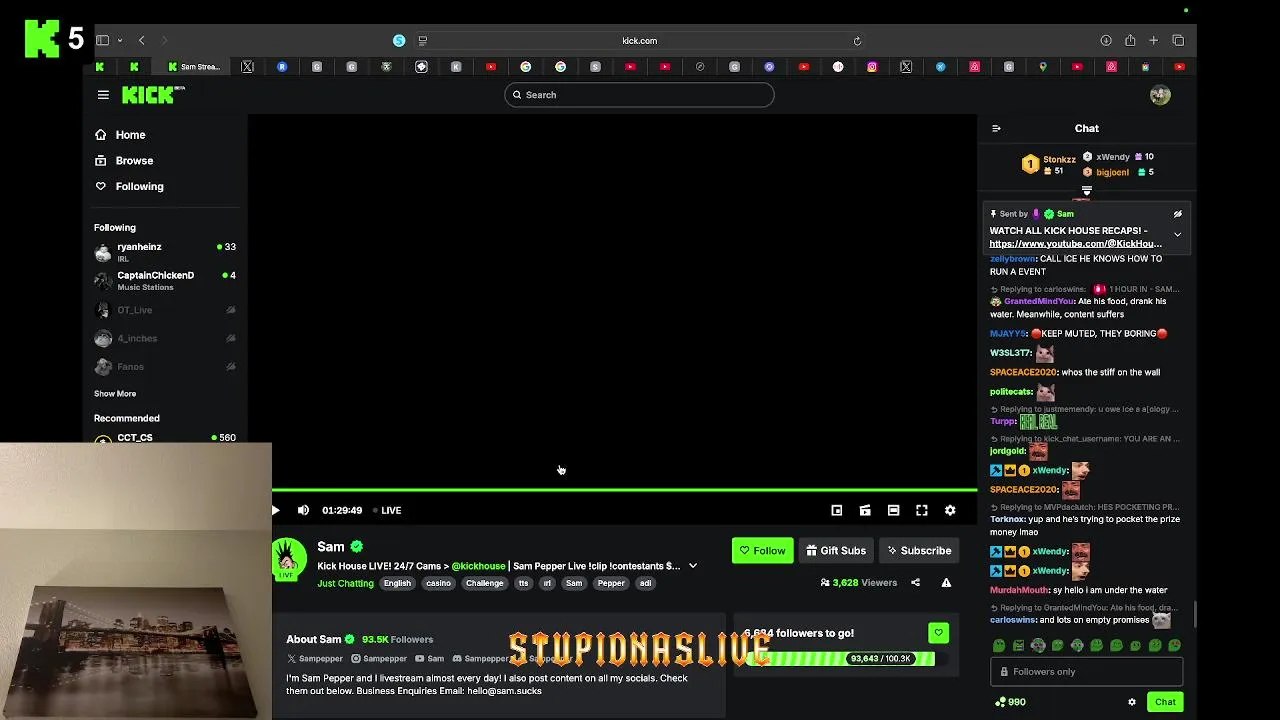Expand Show More followed channels

pyautogui.click(x=115, y=394)
